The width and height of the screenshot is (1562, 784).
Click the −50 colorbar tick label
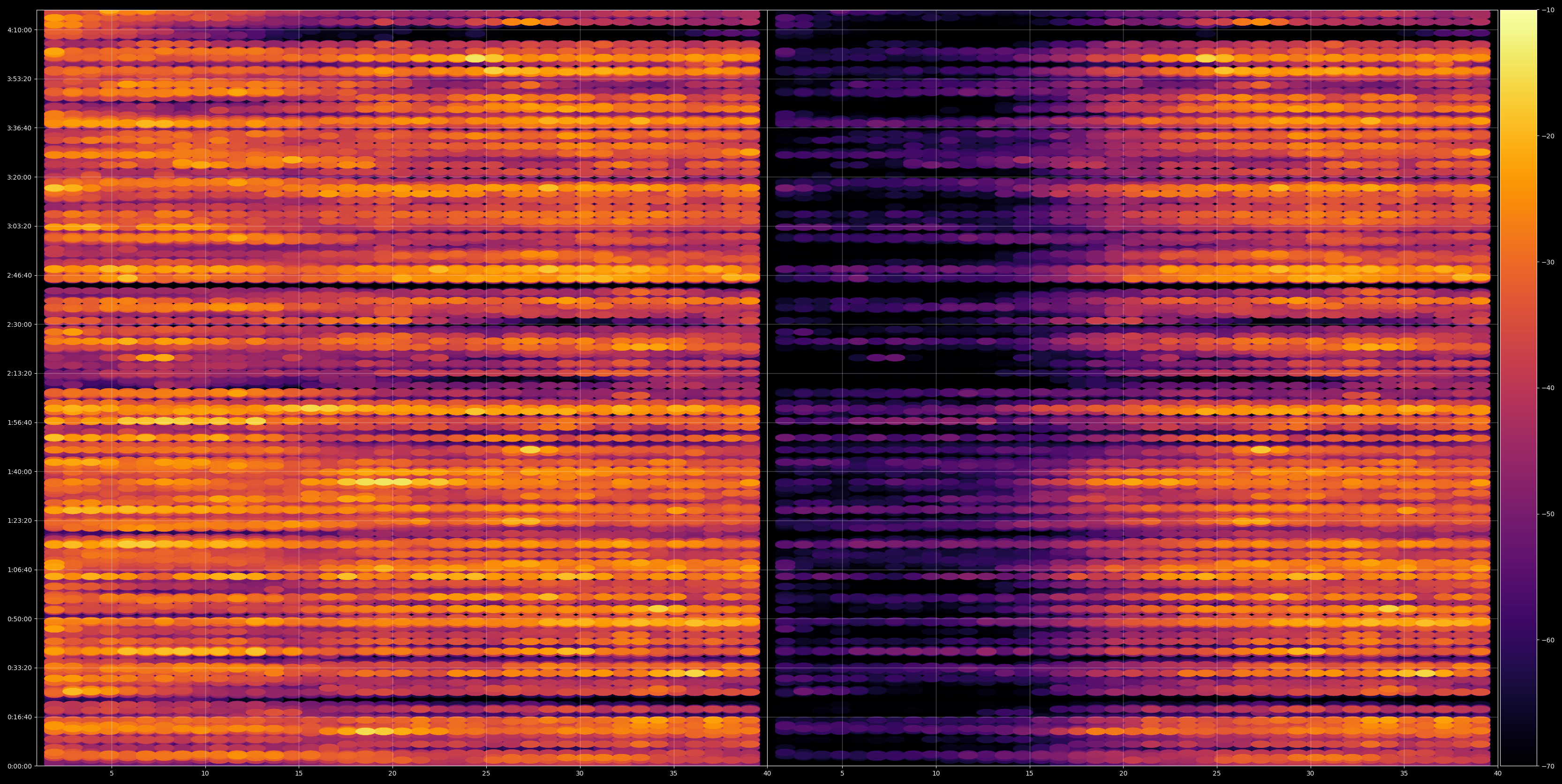click(1548, 514)
